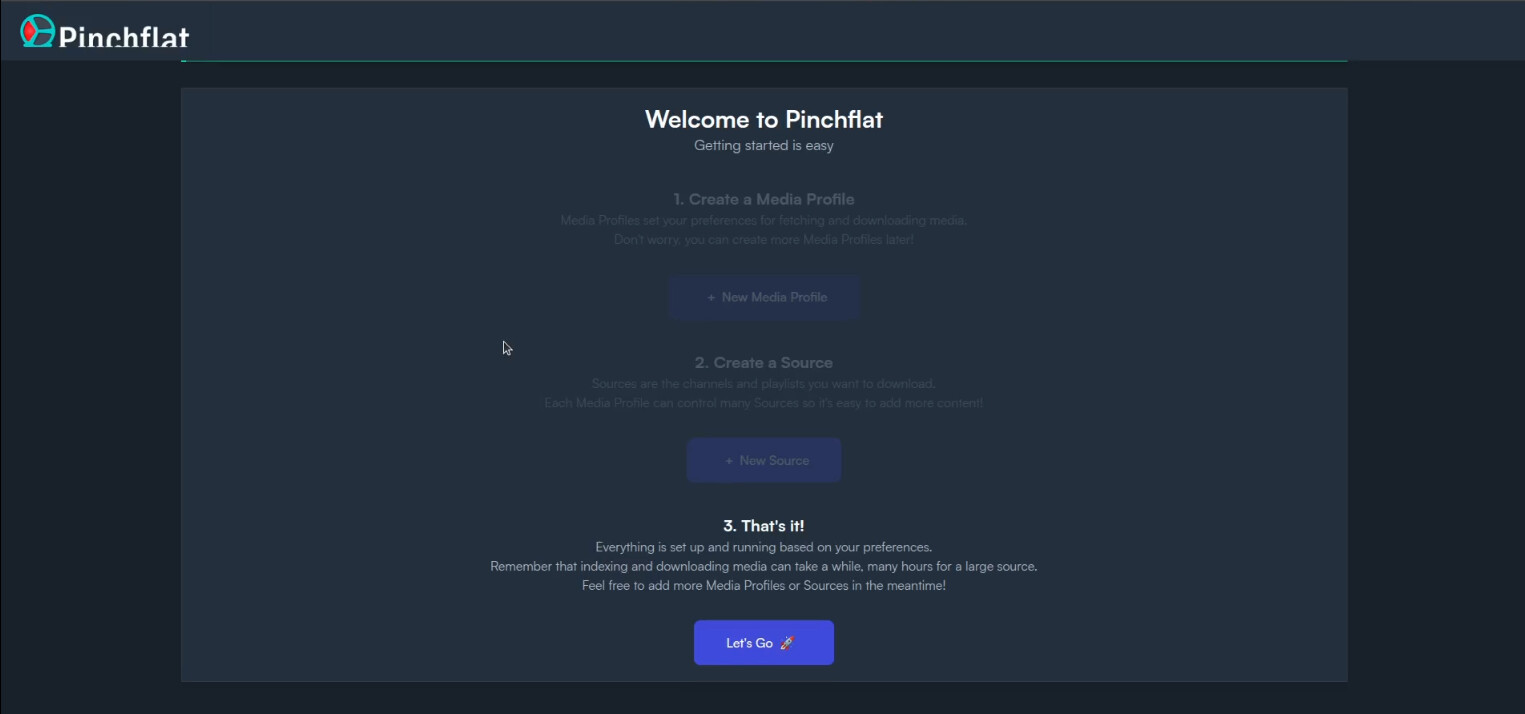Click the New Source button
This screenshot has height=714, width=1525.
pos(764,460)
